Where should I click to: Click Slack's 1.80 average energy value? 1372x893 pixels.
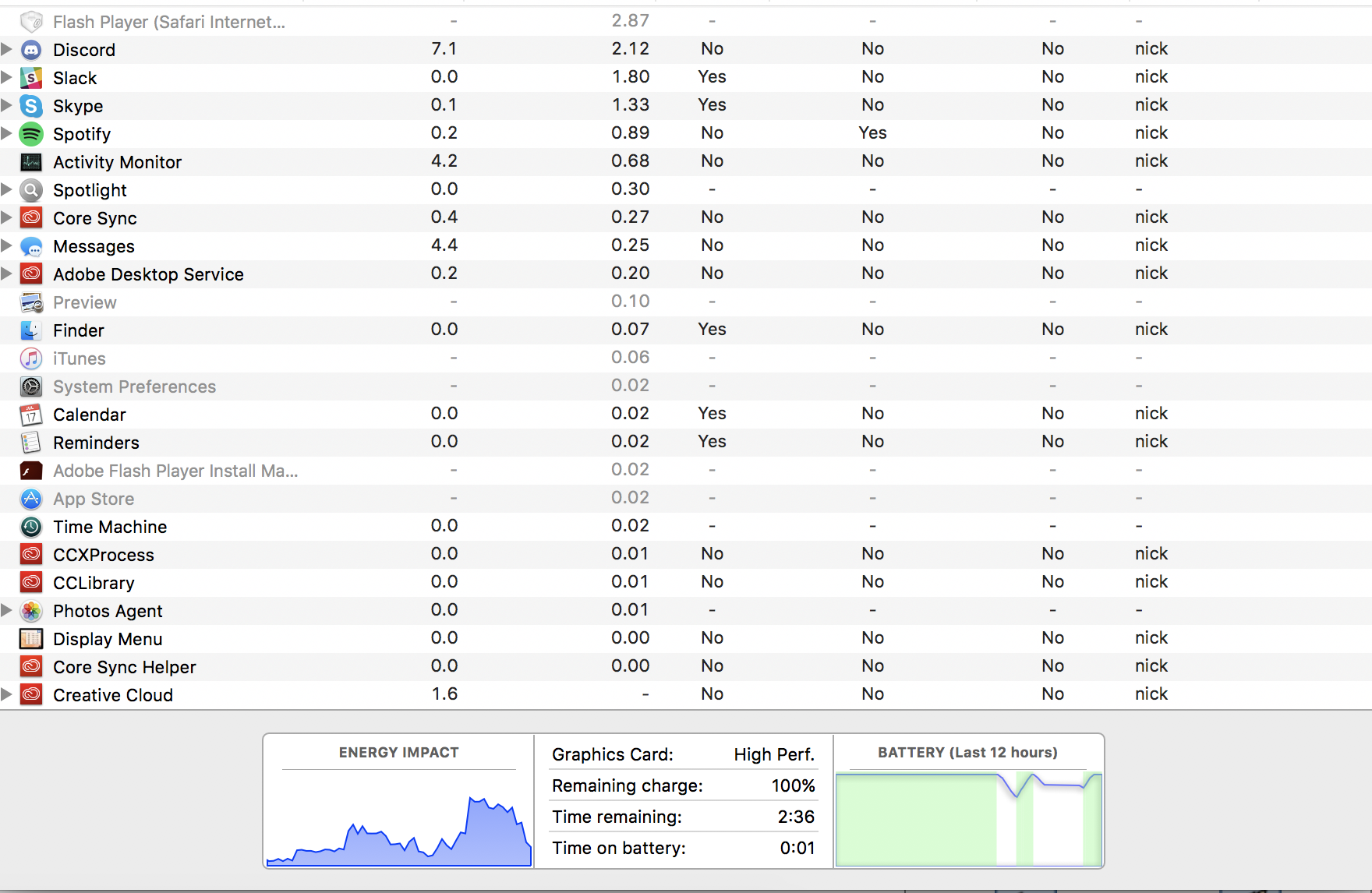pos(631,77)
